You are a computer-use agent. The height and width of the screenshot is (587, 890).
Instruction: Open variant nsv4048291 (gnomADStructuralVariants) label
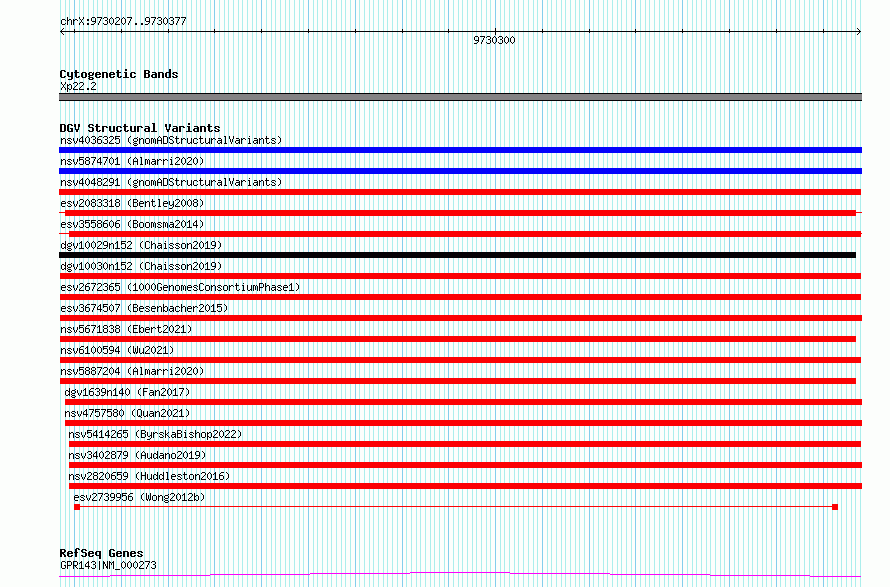click(x=171, y=182)
